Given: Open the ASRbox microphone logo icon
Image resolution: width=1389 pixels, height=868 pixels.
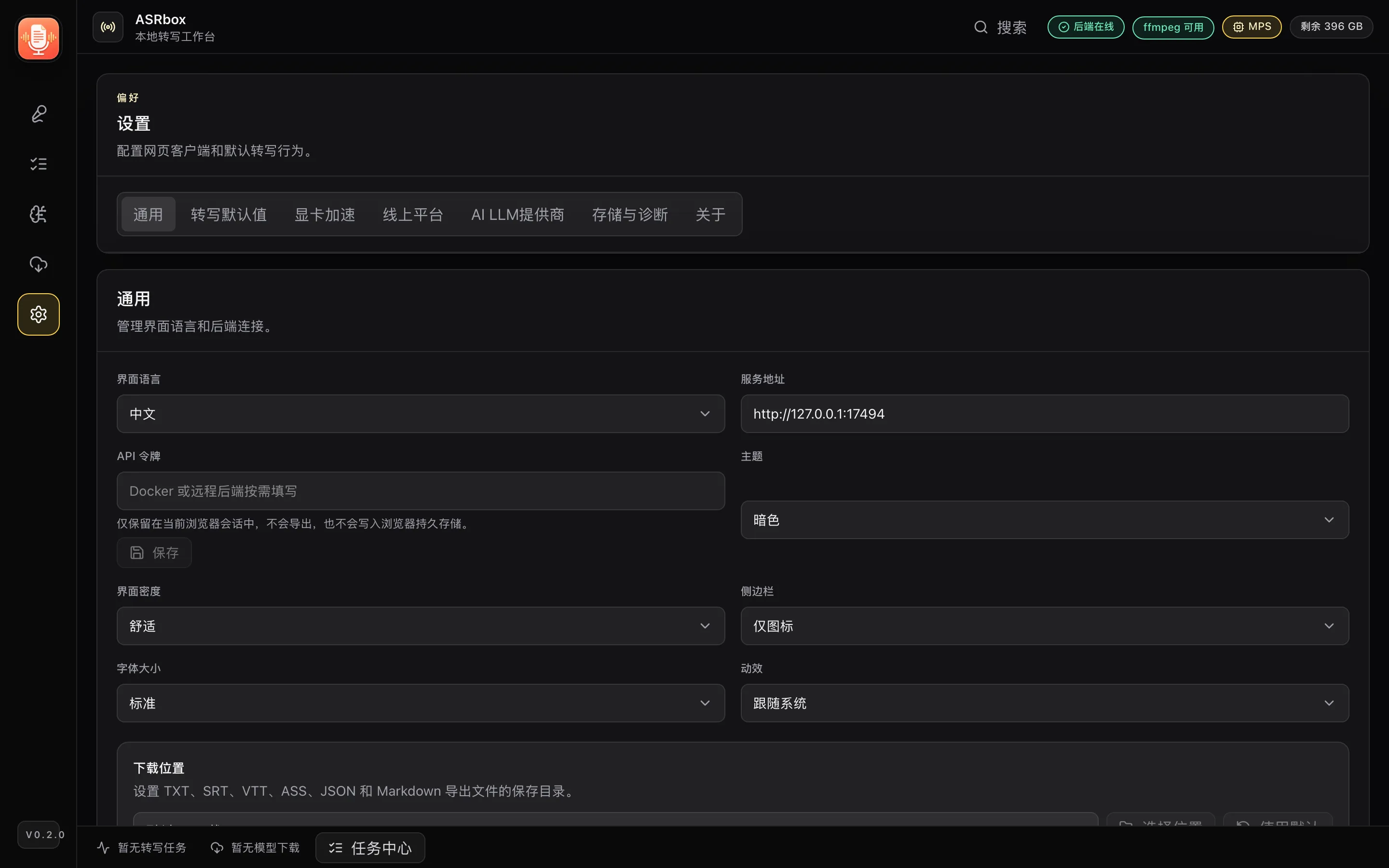Looking at the screenshot, I should tap(39, 39).
